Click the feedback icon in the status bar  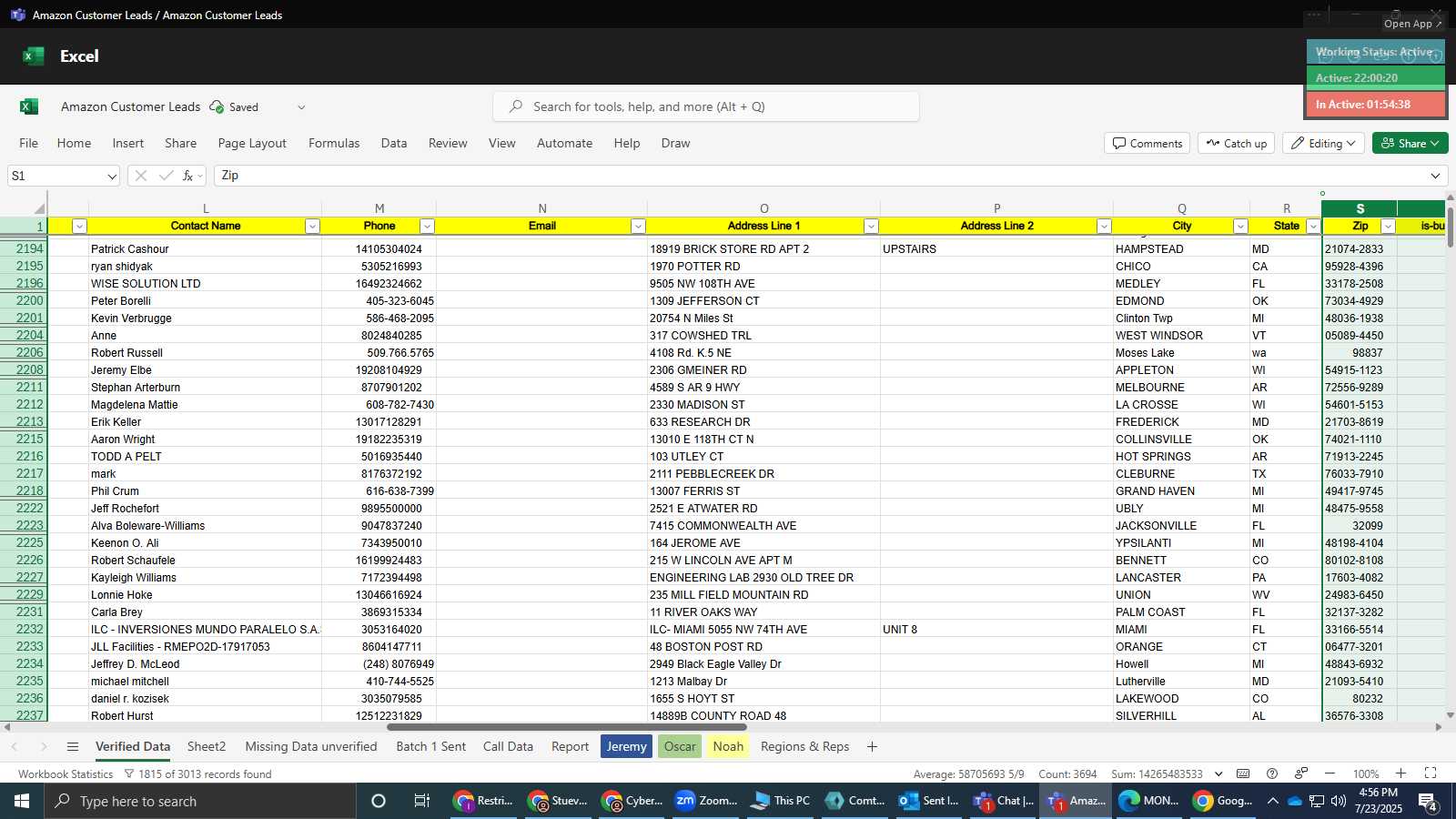[x=1301, y=773]
